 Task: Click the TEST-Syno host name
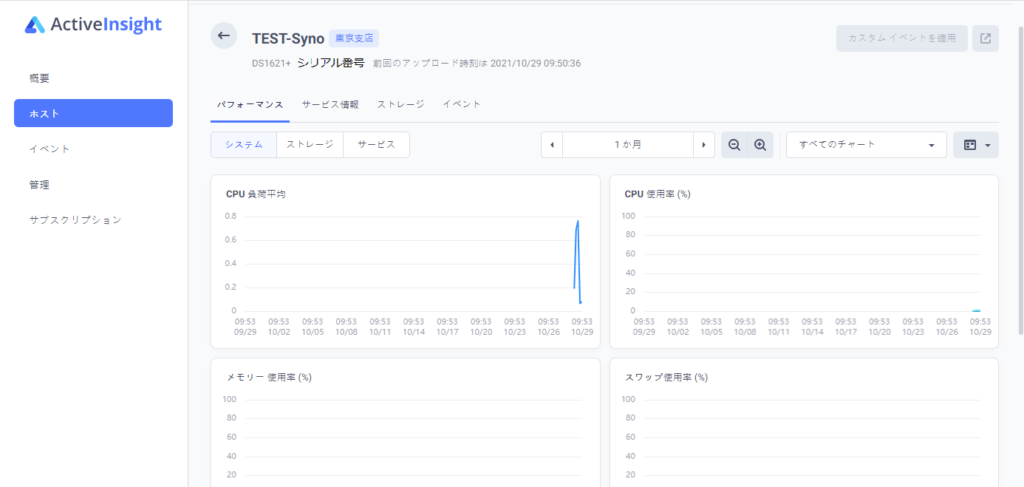point(288,39)
